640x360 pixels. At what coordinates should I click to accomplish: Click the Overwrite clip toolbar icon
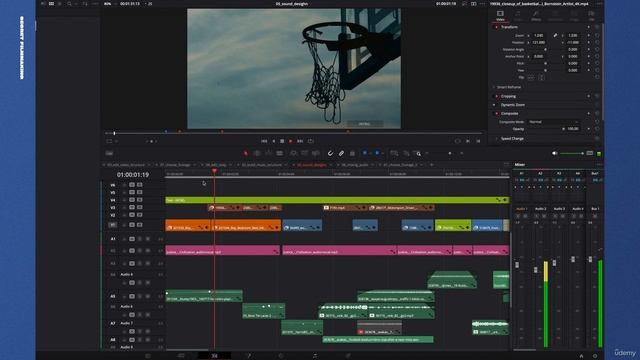pyautogui.click(x=304, y=153)
